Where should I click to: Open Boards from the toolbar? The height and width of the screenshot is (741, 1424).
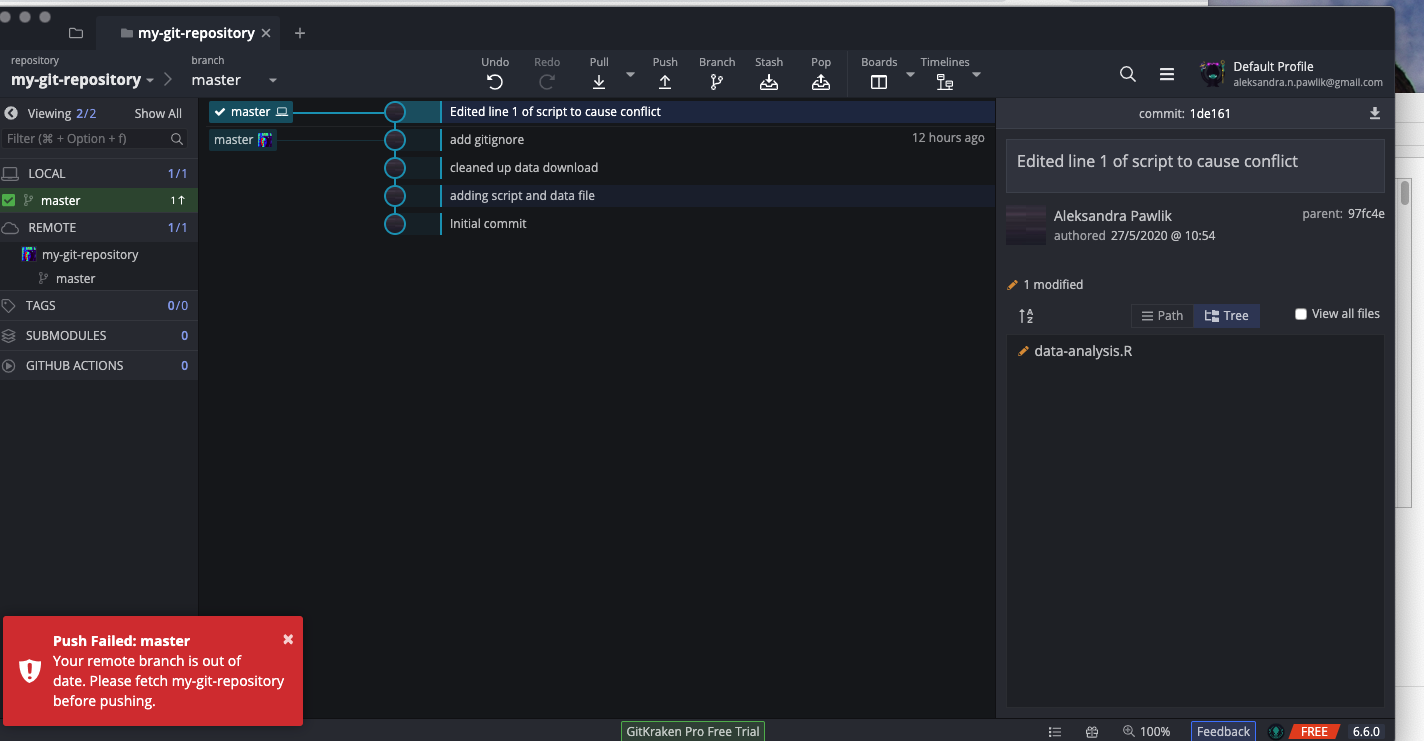click(879, 82)
